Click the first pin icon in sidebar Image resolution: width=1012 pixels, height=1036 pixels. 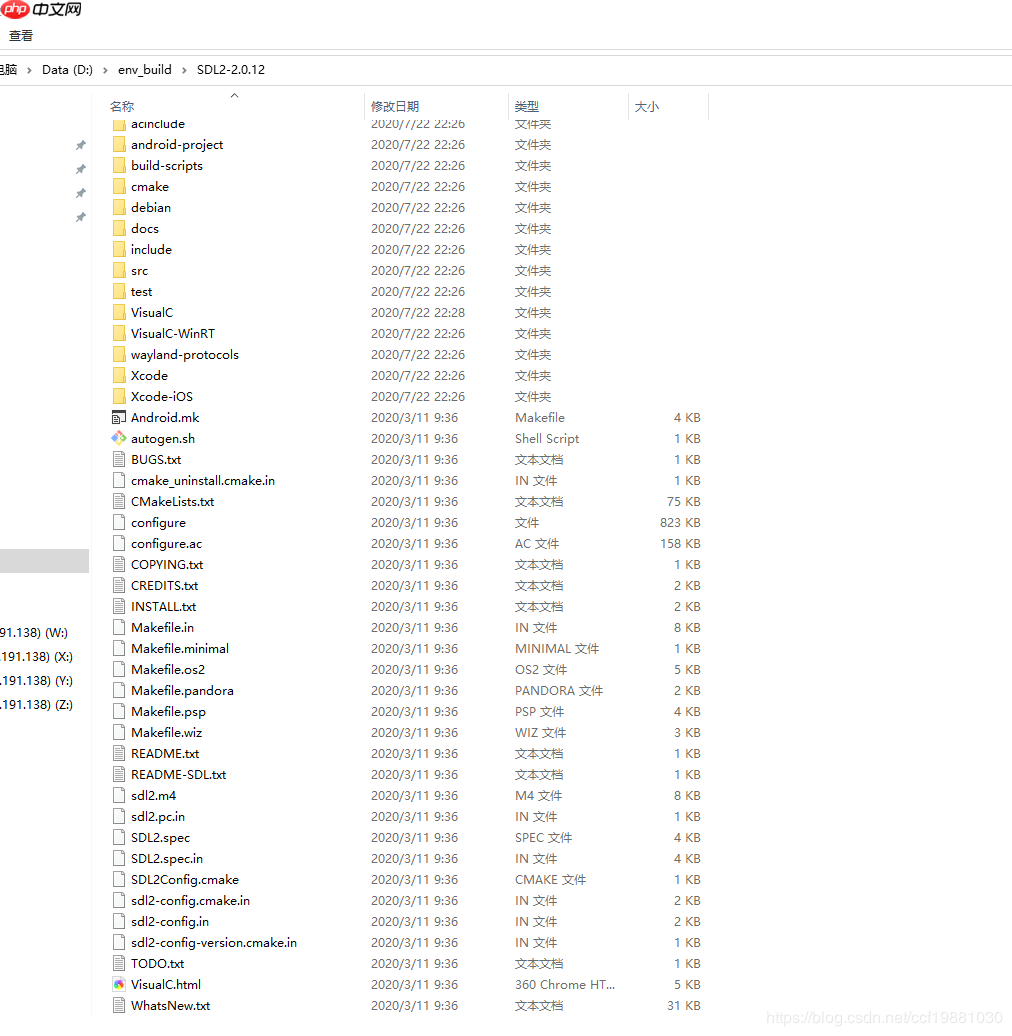[x=81, y=145]
